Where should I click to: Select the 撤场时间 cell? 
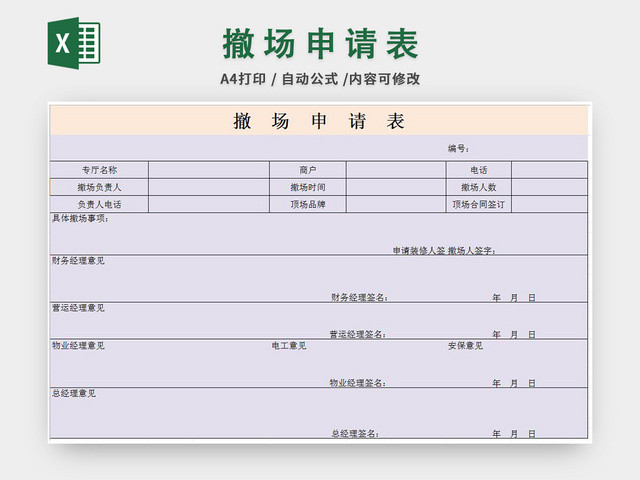click(x=308, y=187)
